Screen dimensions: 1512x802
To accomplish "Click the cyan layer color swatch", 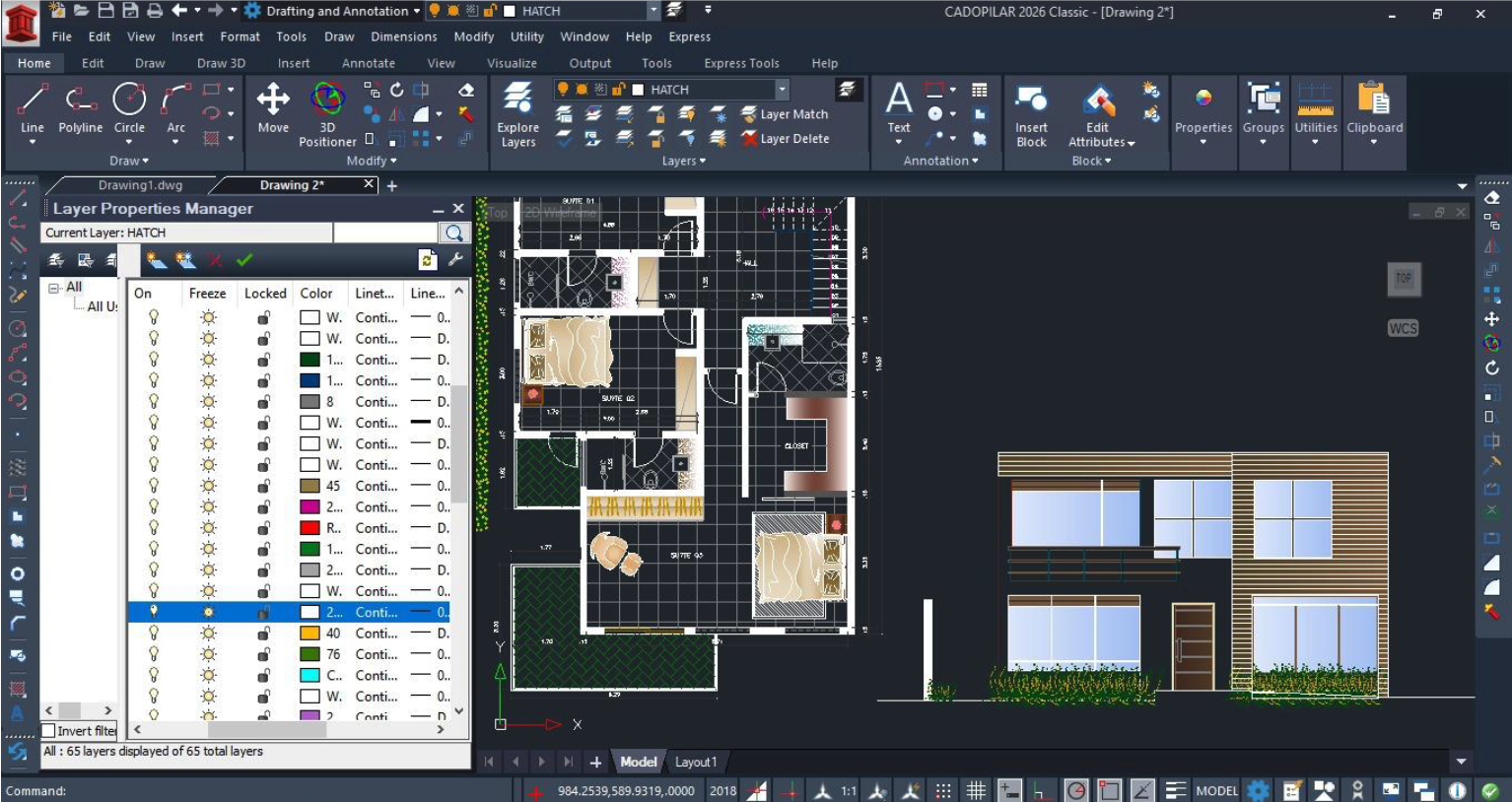I will point(309,675).
